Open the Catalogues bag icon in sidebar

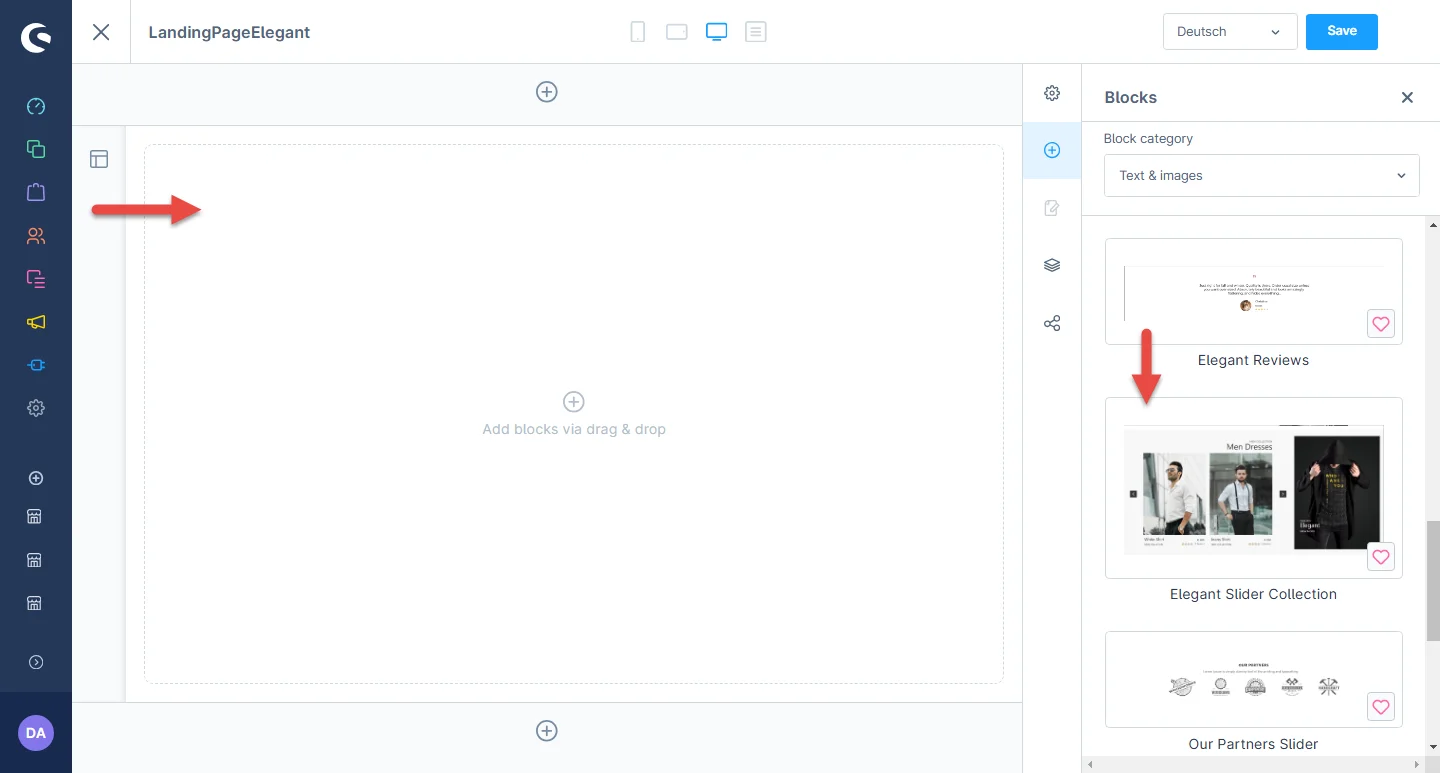[36, 192]
